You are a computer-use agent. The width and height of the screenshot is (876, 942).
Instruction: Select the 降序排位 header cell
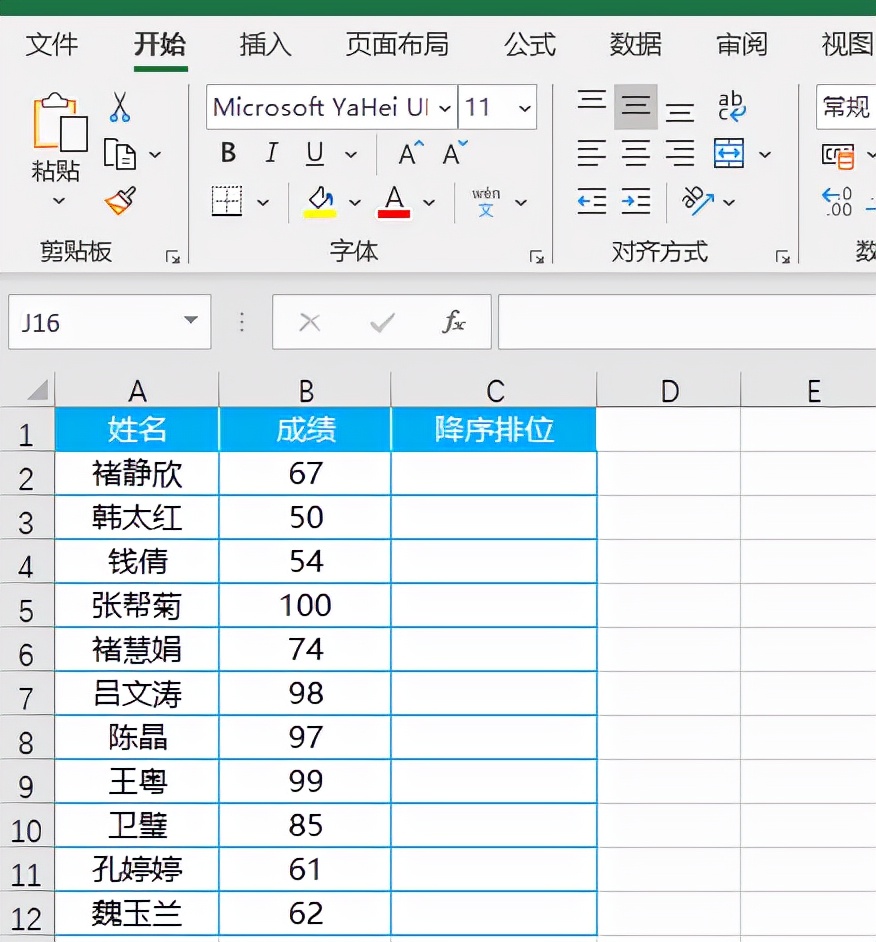(494, 430)
